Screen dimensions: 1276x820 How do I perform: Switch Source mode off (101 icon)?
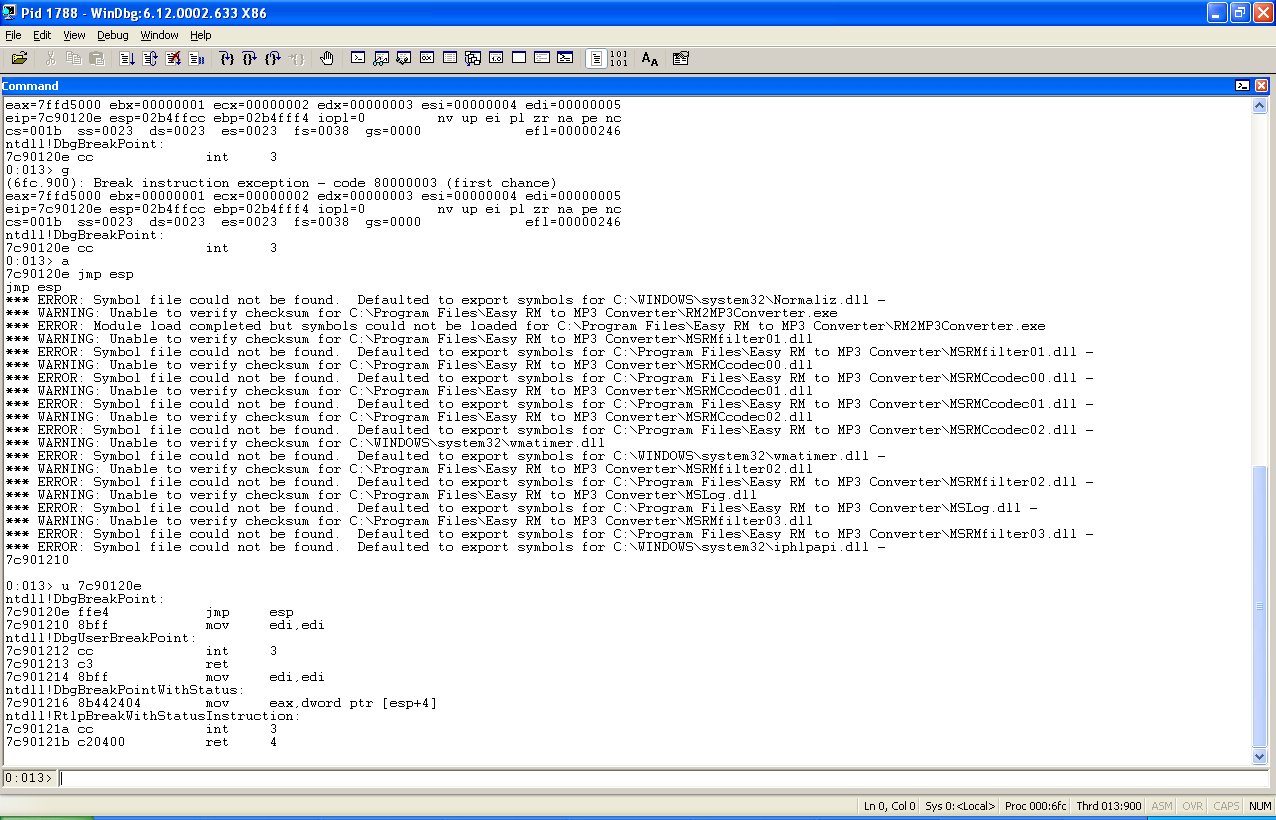[x=619, y=59]
